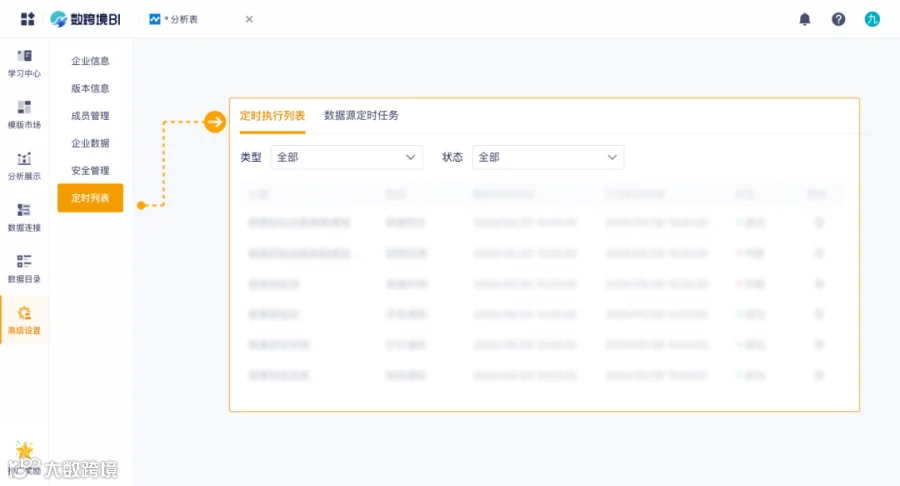
Task: Open 安全管理 settings page
Action: click(90, 170)
